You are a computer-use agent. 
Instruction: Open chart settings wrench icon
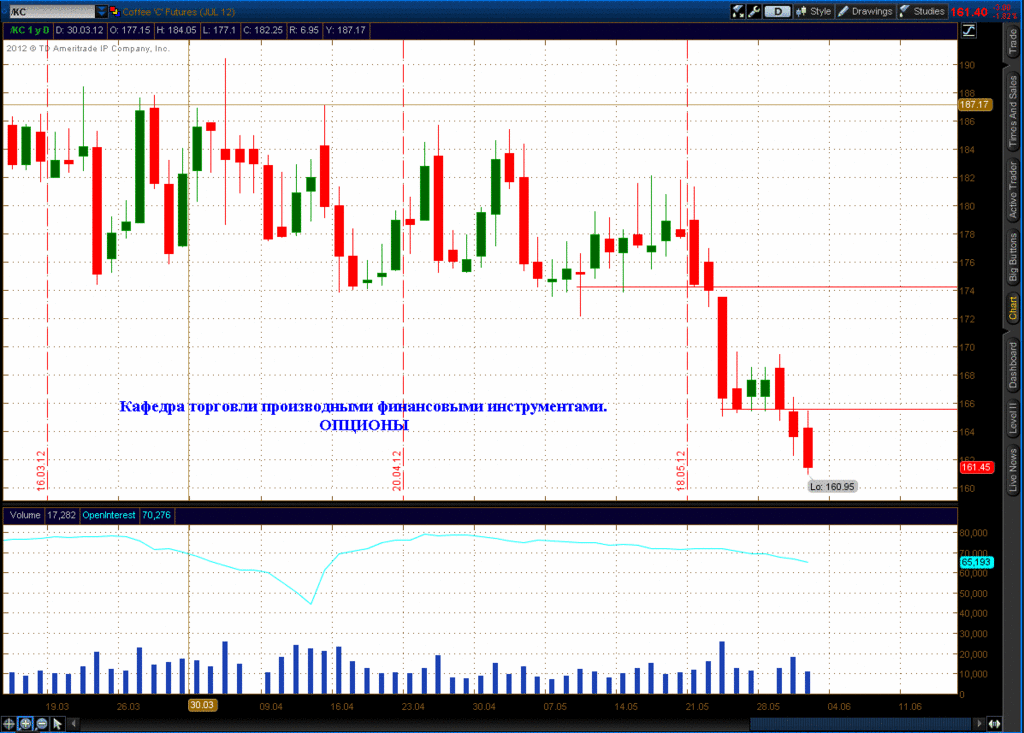(x=754, y=11)
